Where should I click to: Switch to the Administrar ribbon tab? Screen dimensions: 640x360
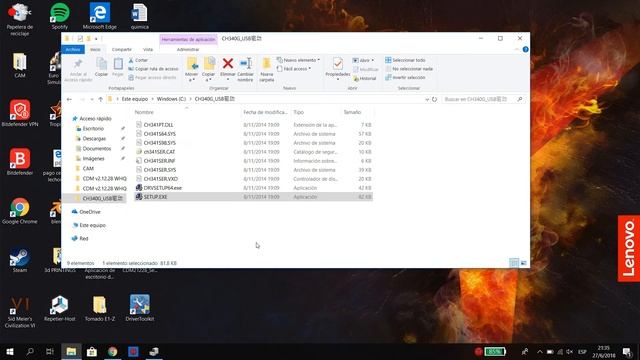coord(188,49)
